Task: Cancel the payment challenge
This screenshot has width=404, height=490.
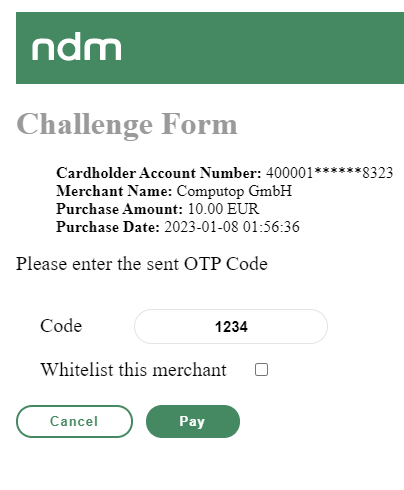Action: pyautogui.click(x=74, y=421)
